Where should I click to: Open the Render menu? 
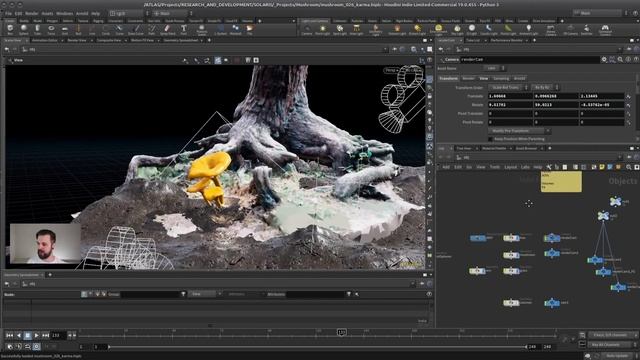pyautogui.click(x=32, y=13)
